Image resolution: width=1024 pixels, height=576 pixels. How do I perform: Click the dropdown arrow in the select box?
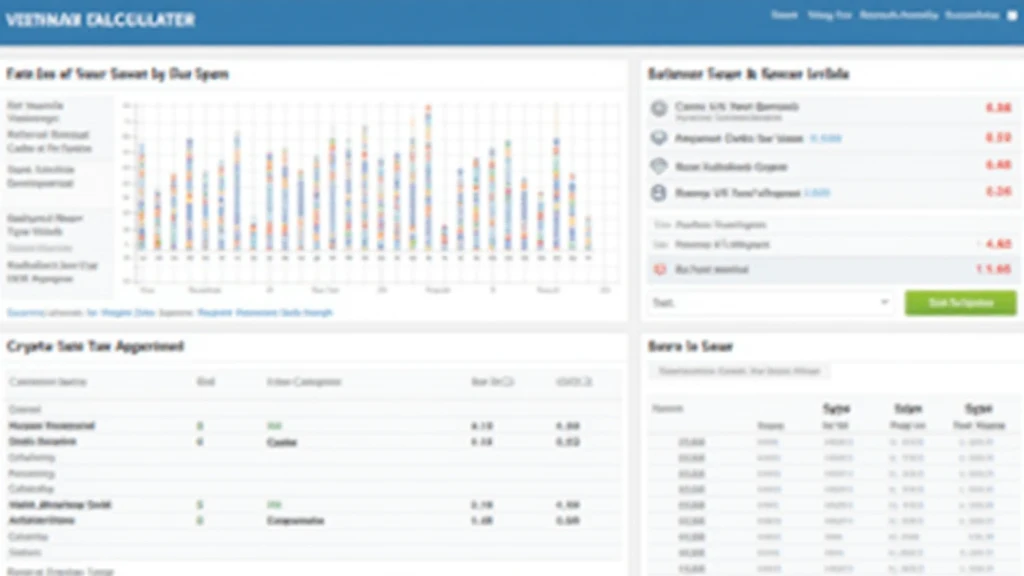click(884, 303)
